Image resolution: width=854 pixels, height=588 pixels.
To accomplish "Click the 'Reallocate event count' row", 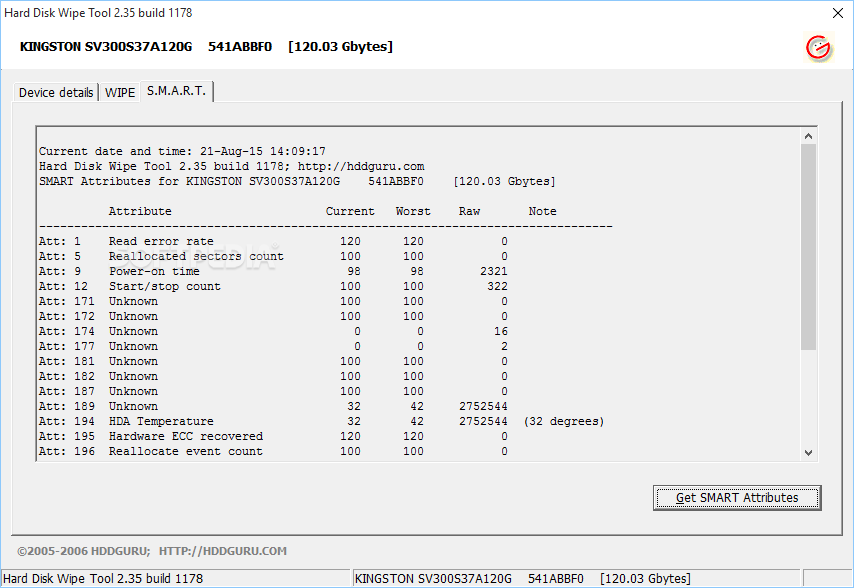I will 273,451.
